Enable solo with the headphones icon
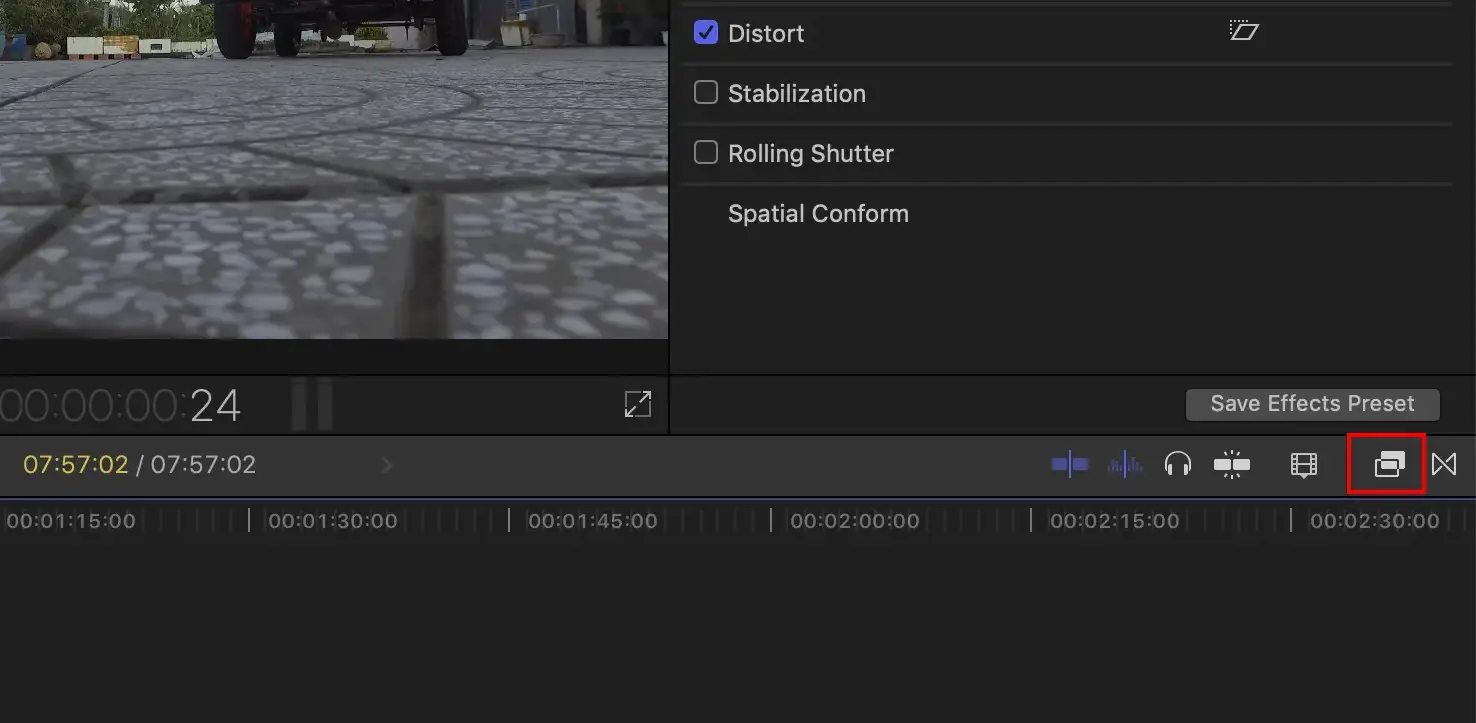1476x723 pixels. 1178,464
